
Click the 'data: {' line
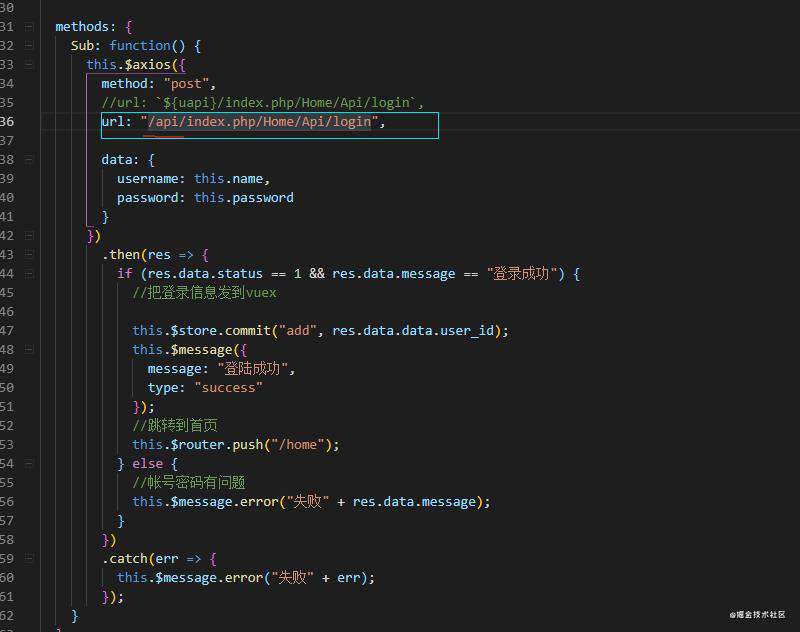pos(128,160)
